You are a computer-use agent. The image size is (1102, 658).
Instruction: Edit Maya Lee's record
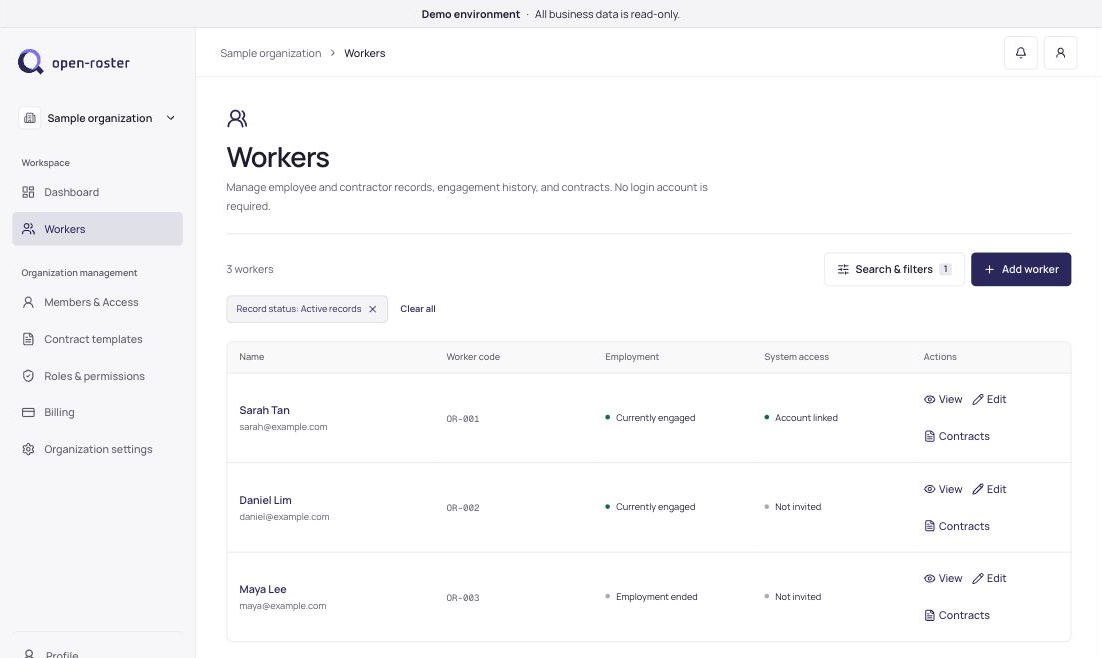(x=989, y=579)
